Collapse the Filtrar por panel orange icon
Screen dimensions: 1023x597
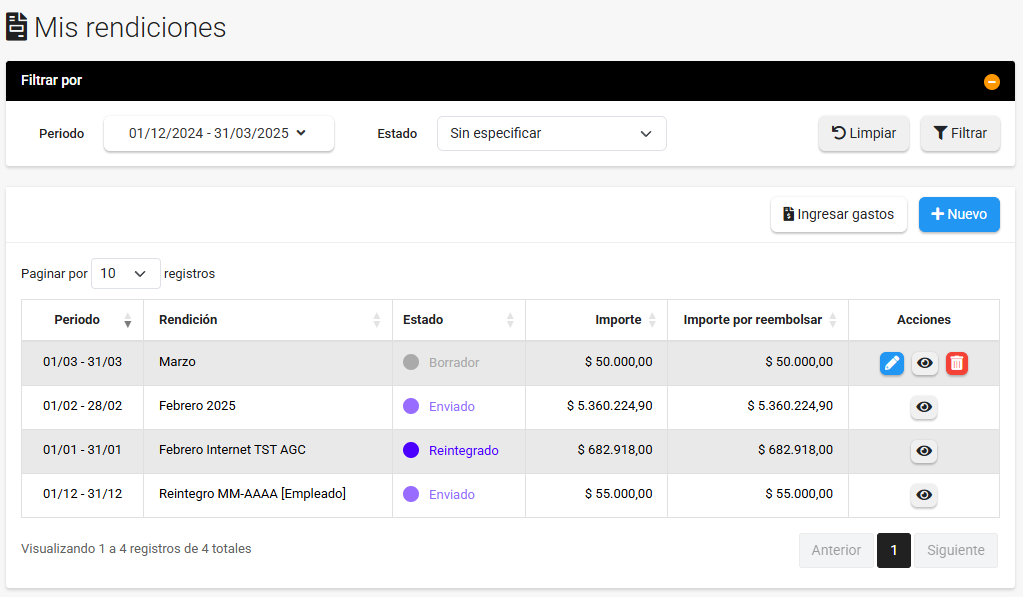[x=991, y=82]
